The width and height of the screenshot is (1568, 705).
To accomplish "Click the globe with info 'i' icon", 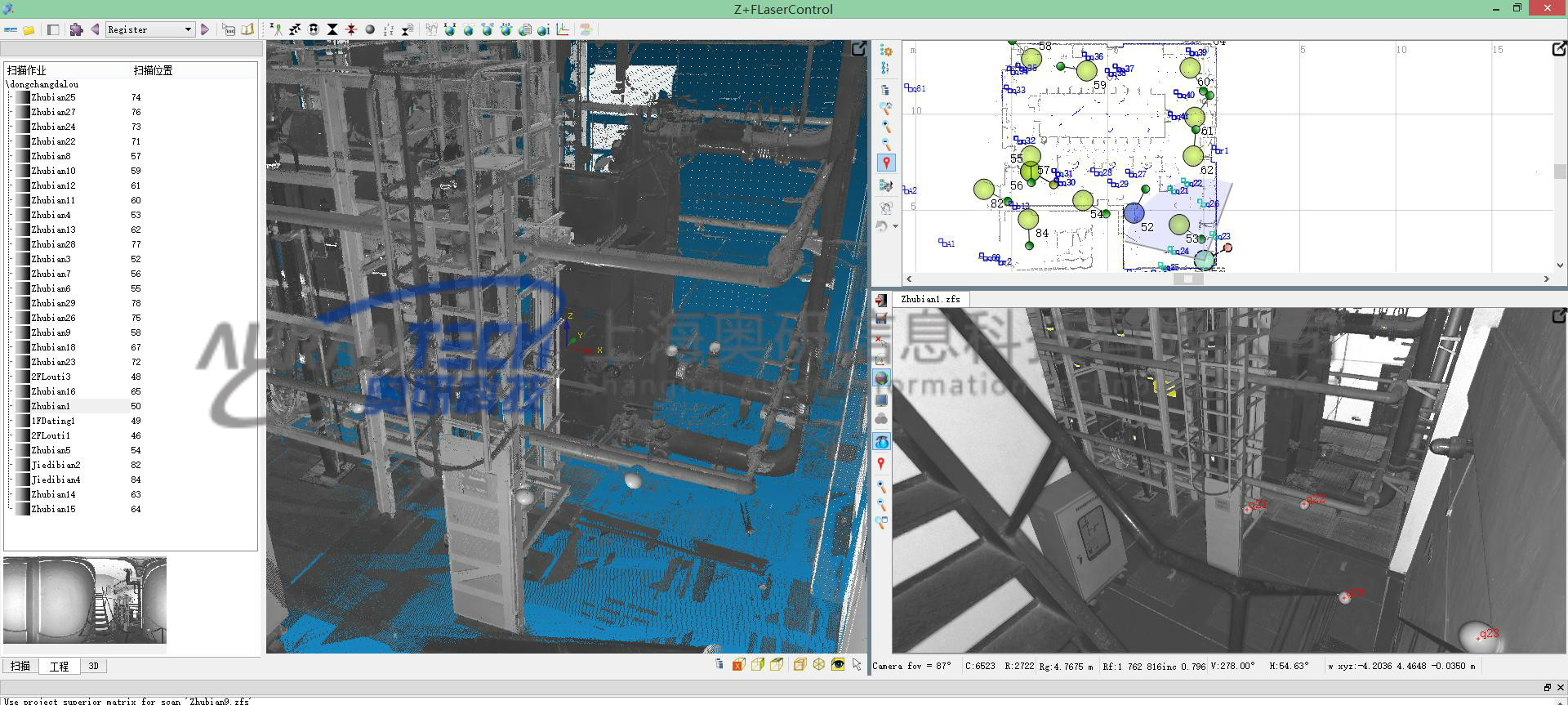I will (544, 29).
